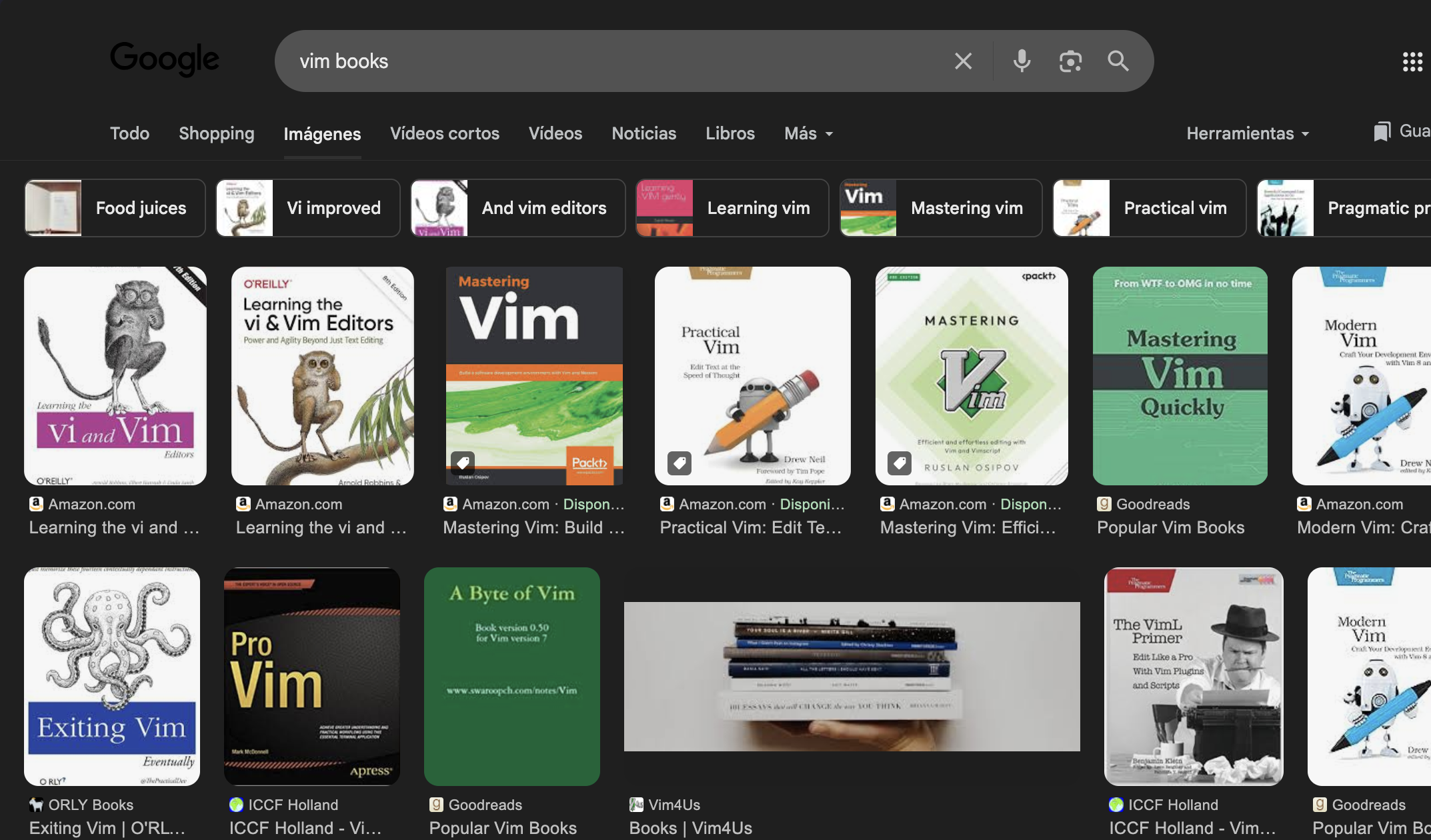Click the search magnifier icon
The width and height of the screenshot is (1431, 840).
(1118, 61)
